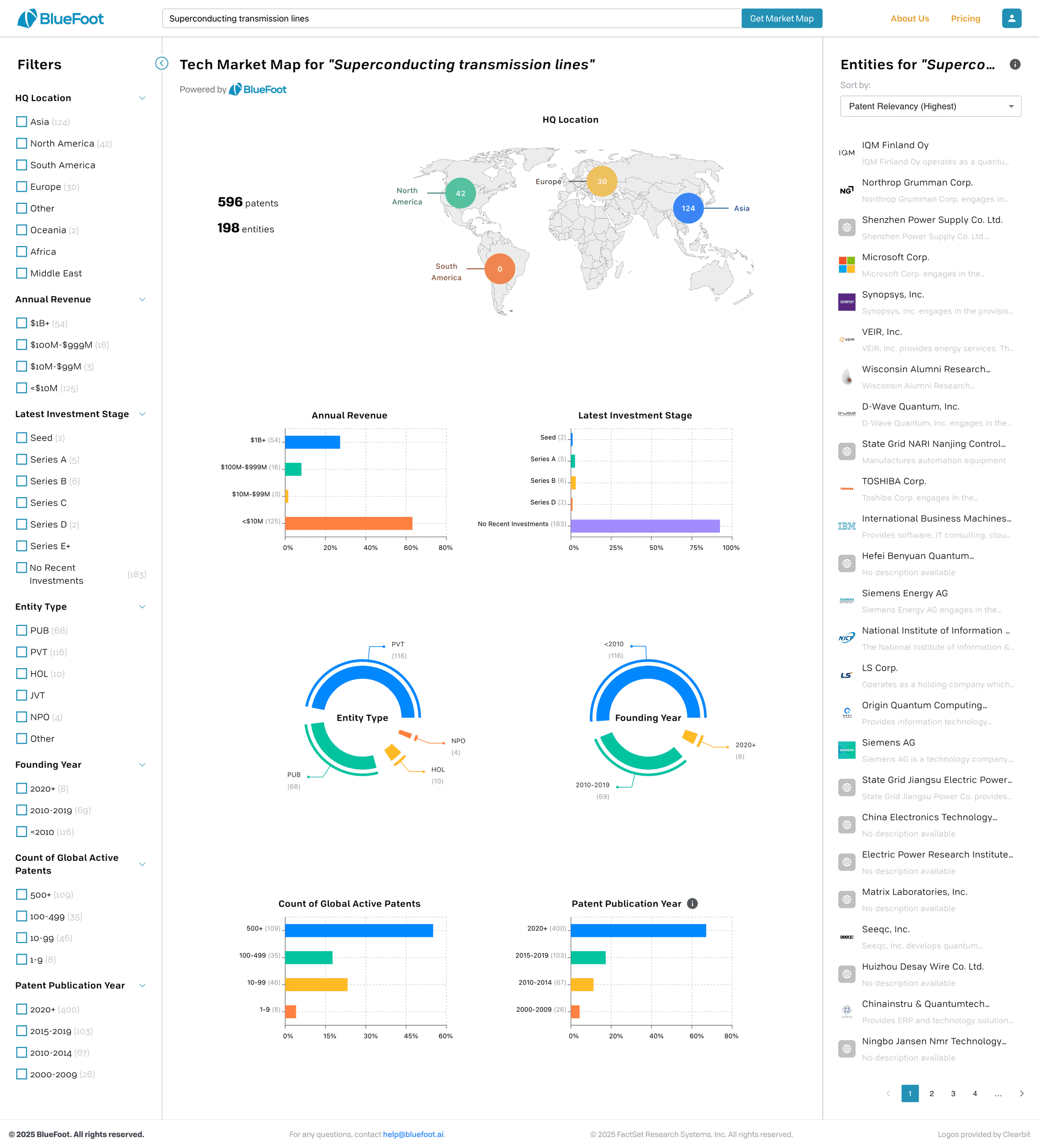
Task: Open the Pricing menu item
Action: (x=965, y=18)
